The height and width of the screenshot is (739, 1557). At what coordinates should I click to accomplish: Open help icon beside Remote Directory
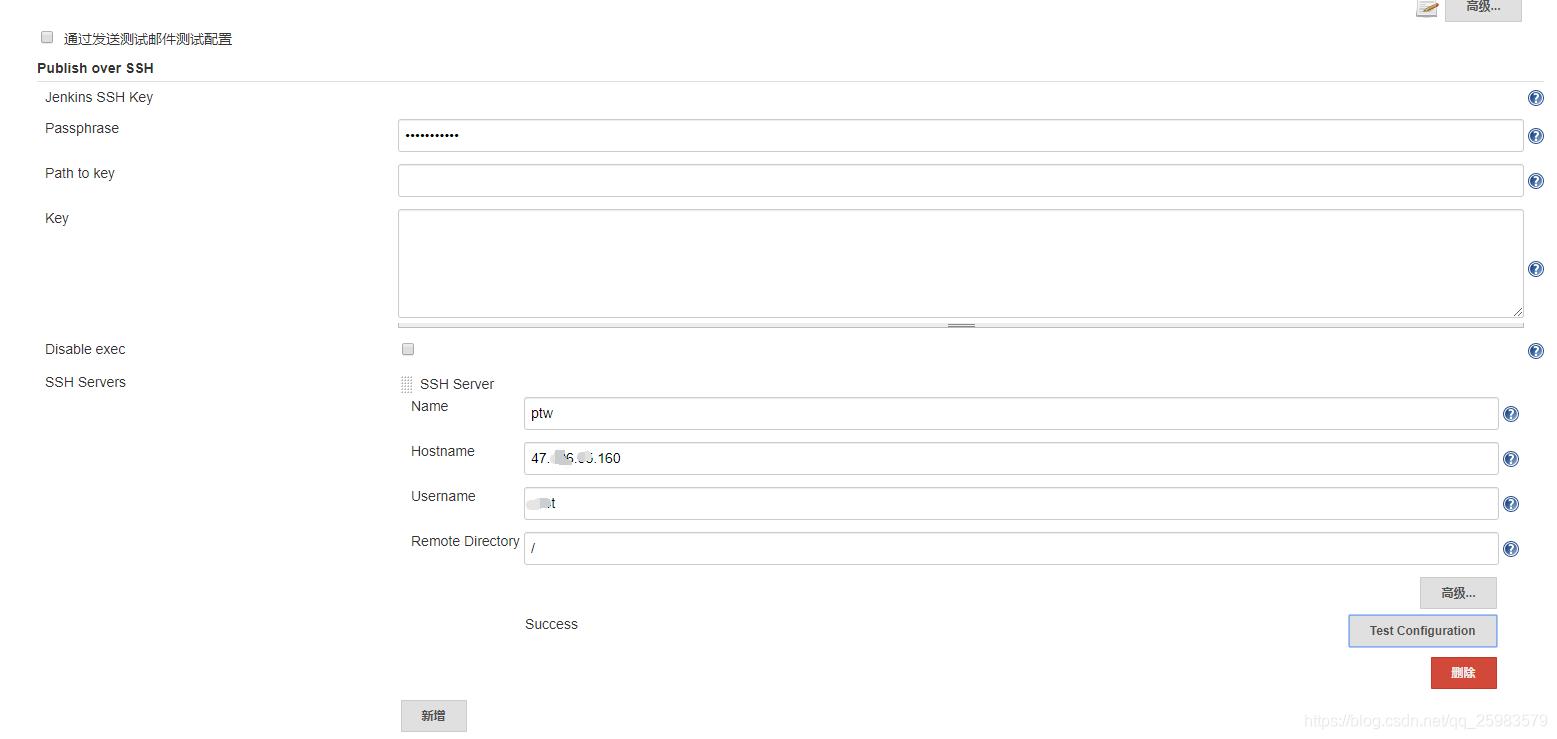(x=1510, y=549)
